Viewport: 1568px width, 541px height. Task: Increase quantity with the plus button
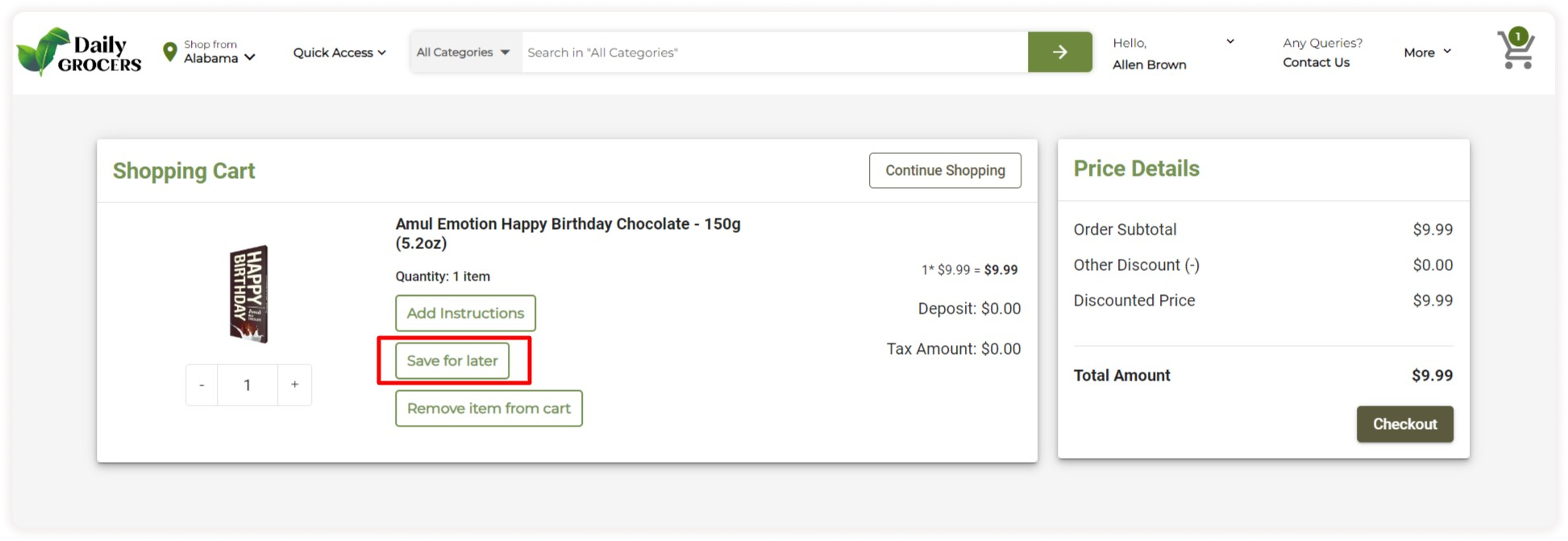click(295, 385)
